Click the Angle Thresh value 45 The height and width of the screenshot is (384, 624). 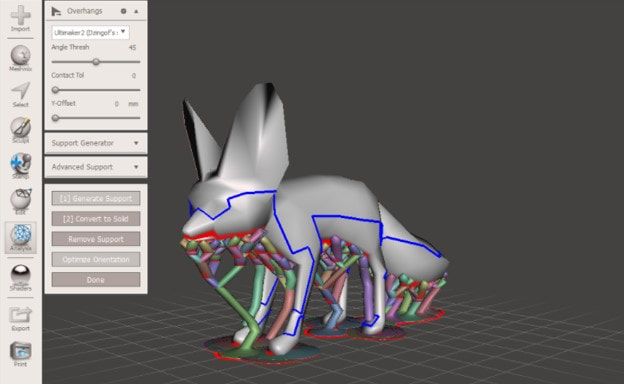point(133,47)
